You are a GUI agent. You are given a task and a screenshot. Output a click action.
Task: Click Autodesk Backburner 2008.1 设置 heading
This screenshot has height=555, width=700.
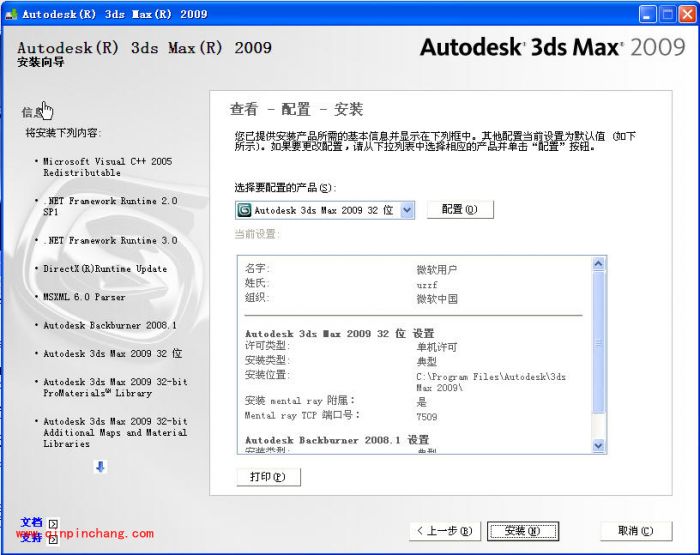(x=337, y=440)
